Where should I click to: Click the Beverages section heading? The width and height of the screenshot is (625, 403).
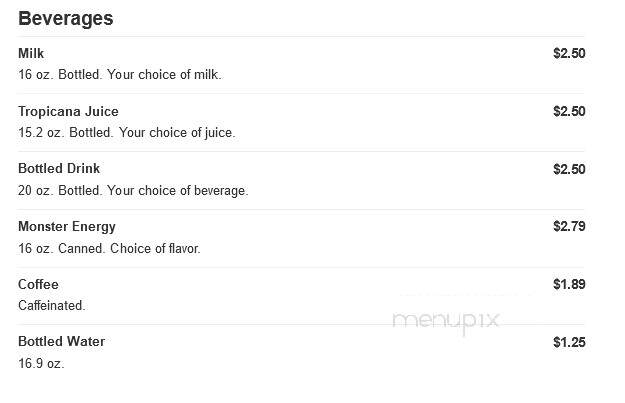[x=66, y=19]
